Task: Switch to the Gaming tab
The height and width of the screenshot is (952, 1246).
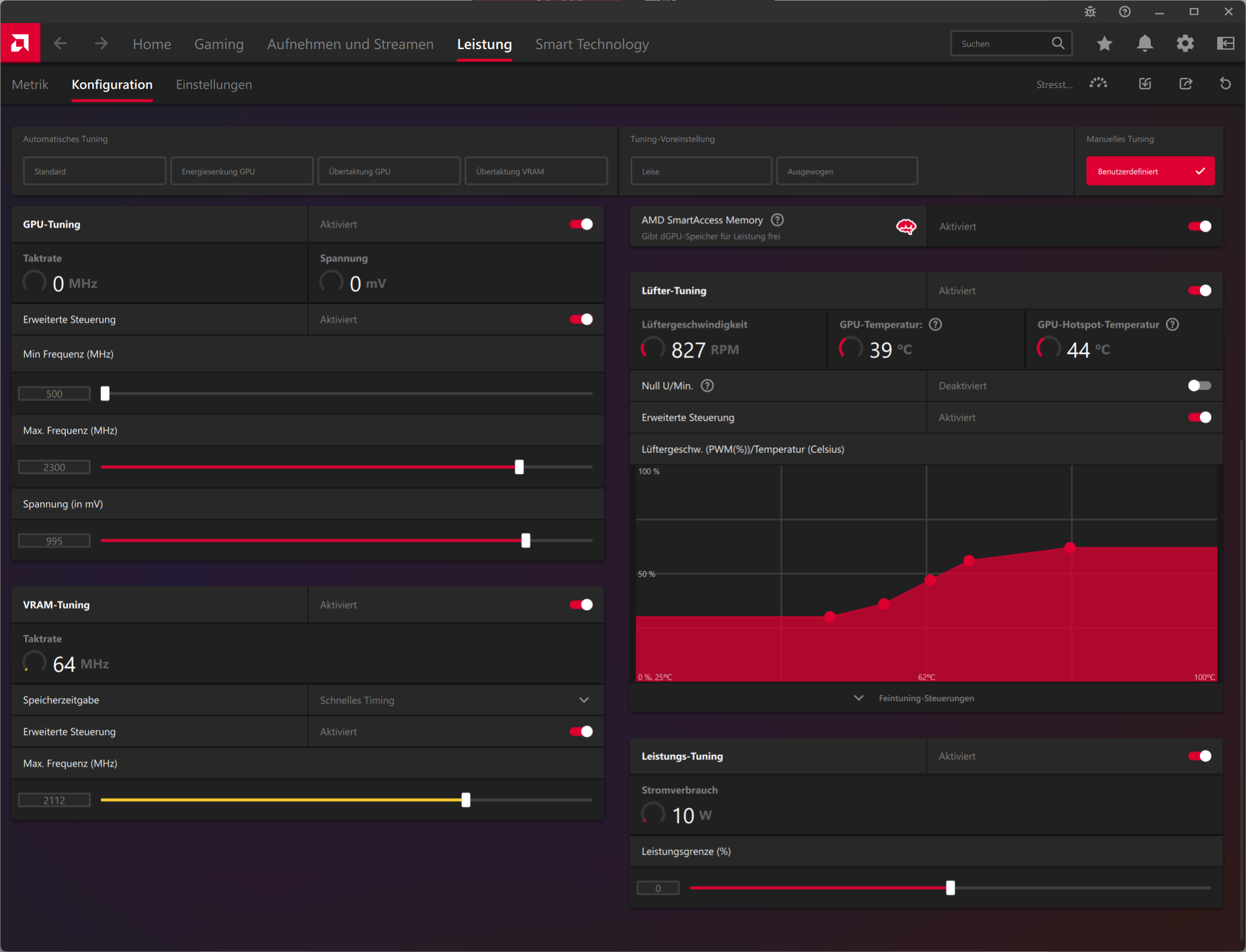Action: [x=219, y=44]
